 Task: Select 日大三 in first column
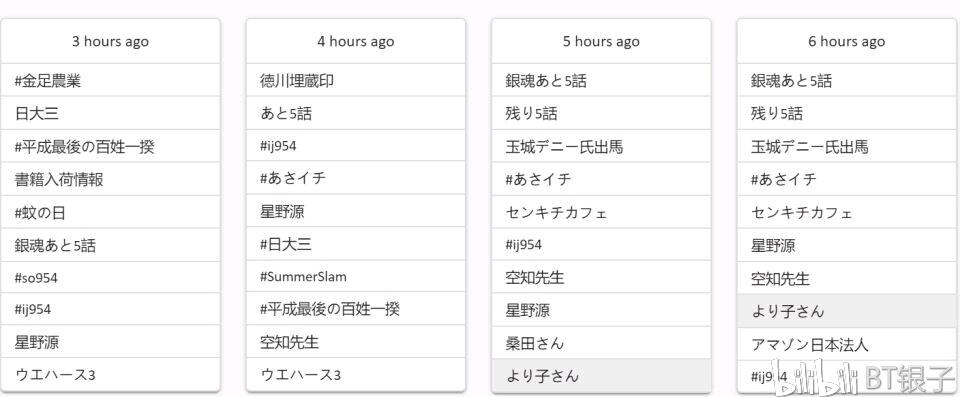coord(110,113)
